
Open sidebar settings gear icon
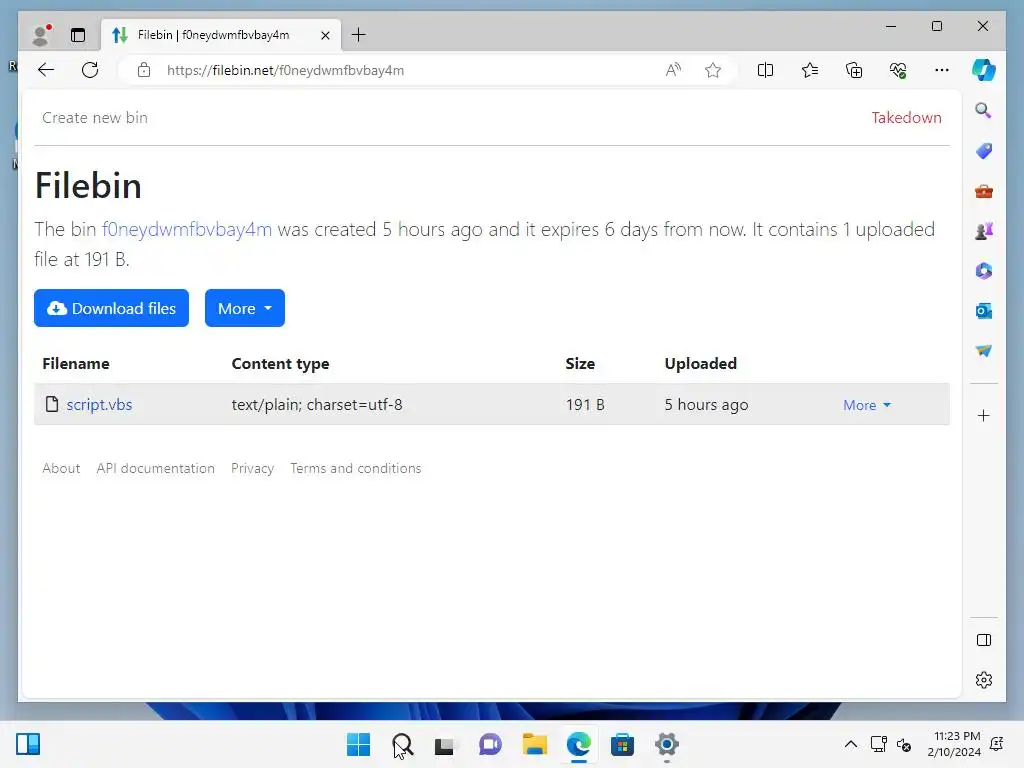tap(984, 680)
